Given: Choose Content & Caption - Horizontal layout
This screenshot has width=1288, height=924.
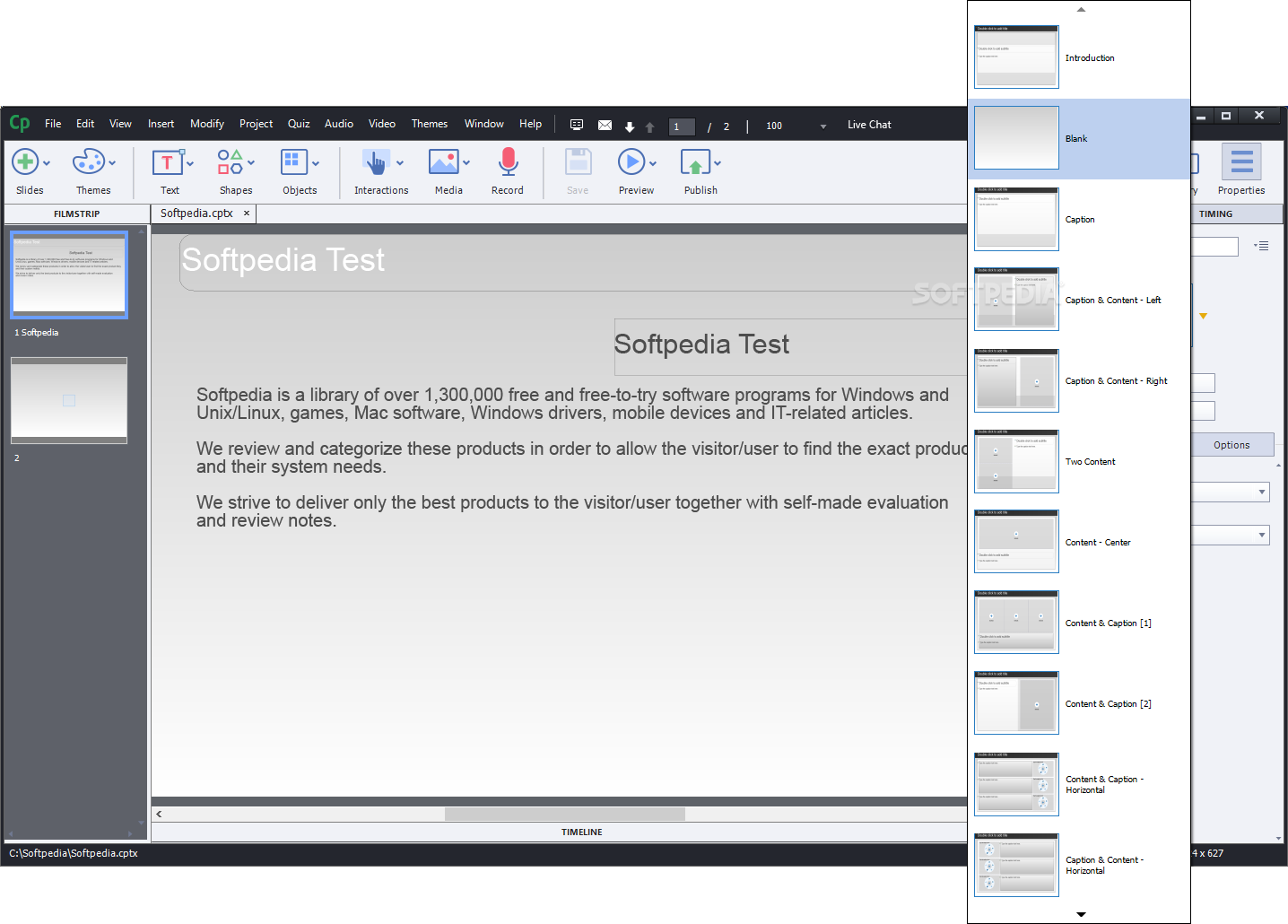Looking at the screenshot, I should (x=1079, y=785).
